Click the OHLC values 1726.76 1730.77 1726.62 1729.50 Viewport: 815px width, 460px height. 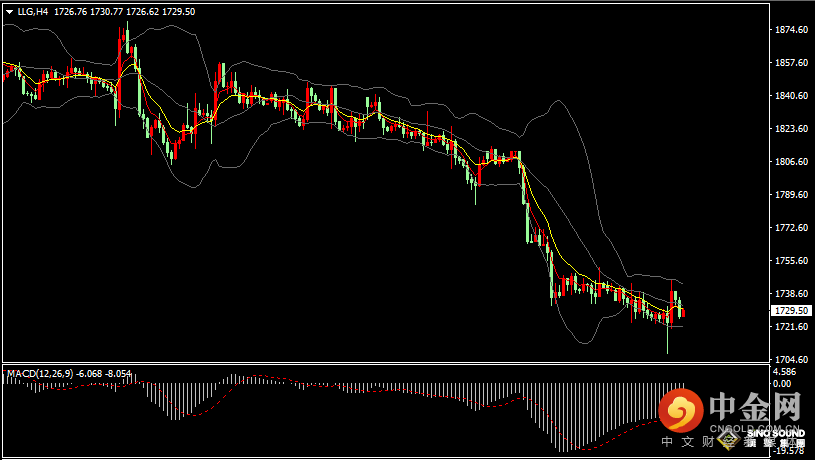125,11
